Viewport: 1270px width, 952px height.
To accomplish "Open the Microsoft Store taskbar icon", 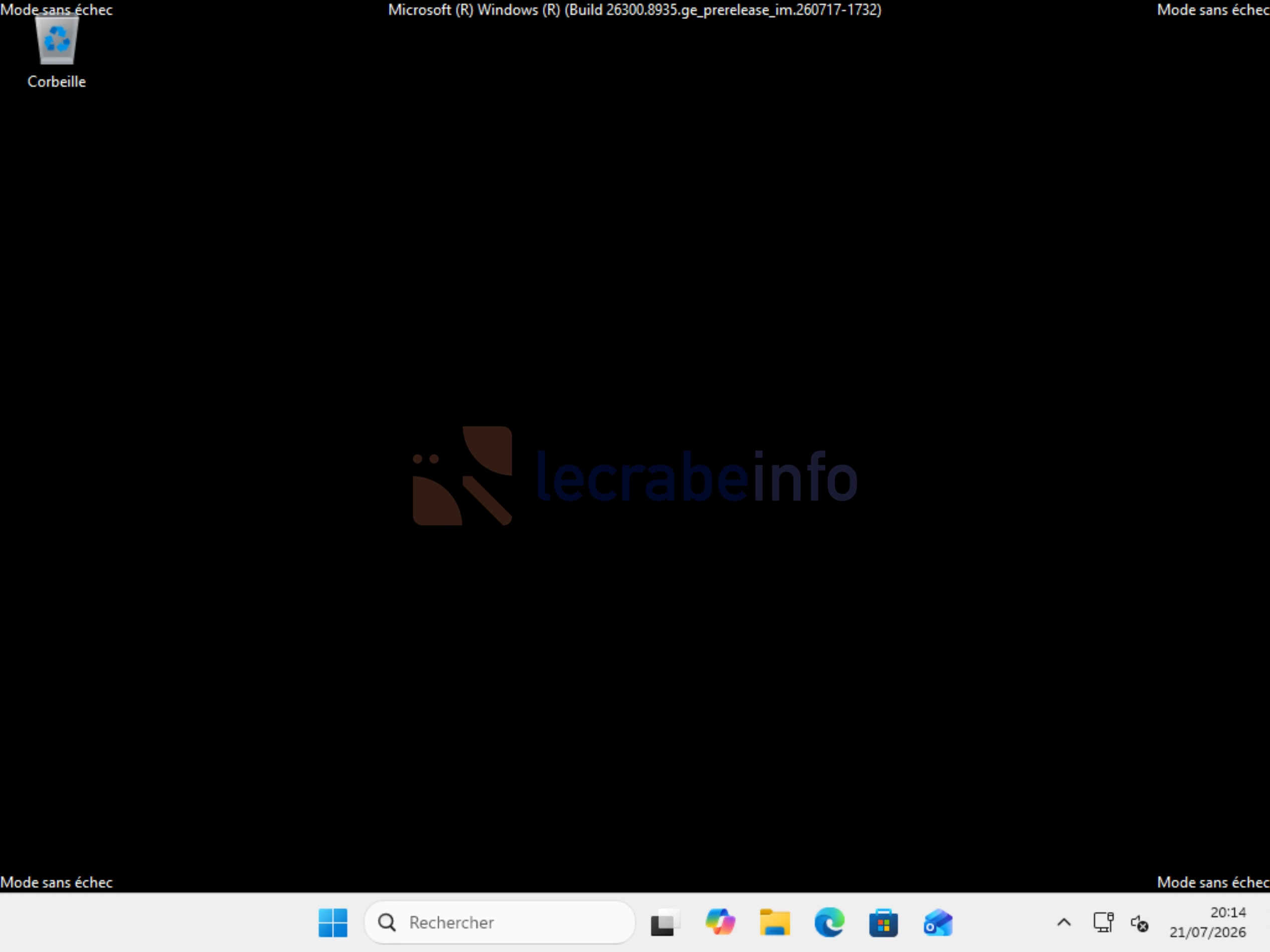I will 883,922.
